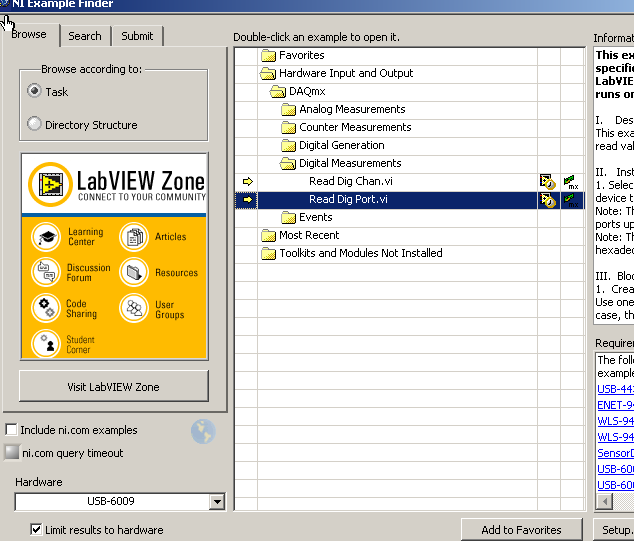Click the Discussion Forum text label
This screenshot has height=541, width=634.
(88, 273)
